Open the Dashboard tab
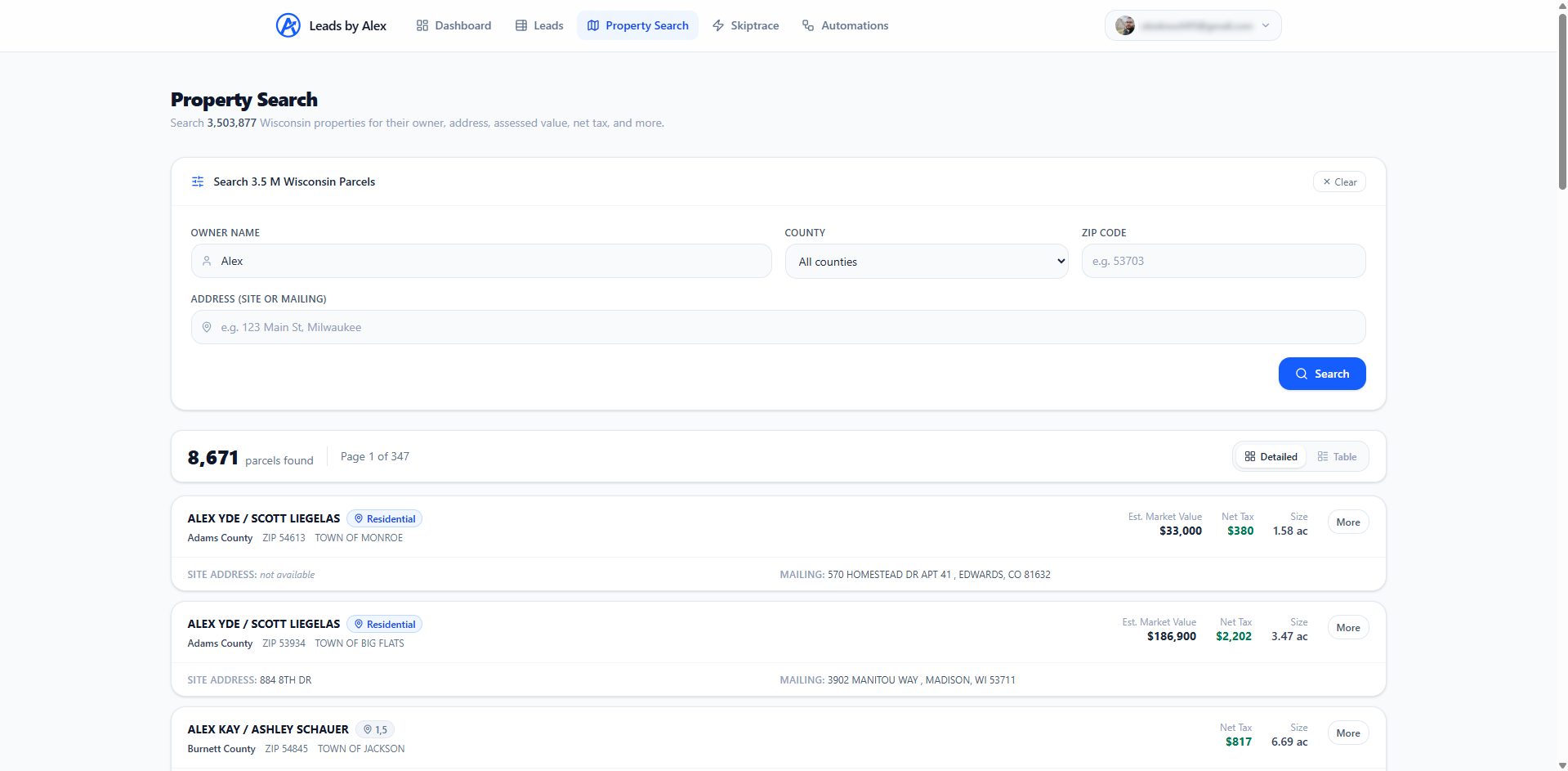 [x=453, y=25]
